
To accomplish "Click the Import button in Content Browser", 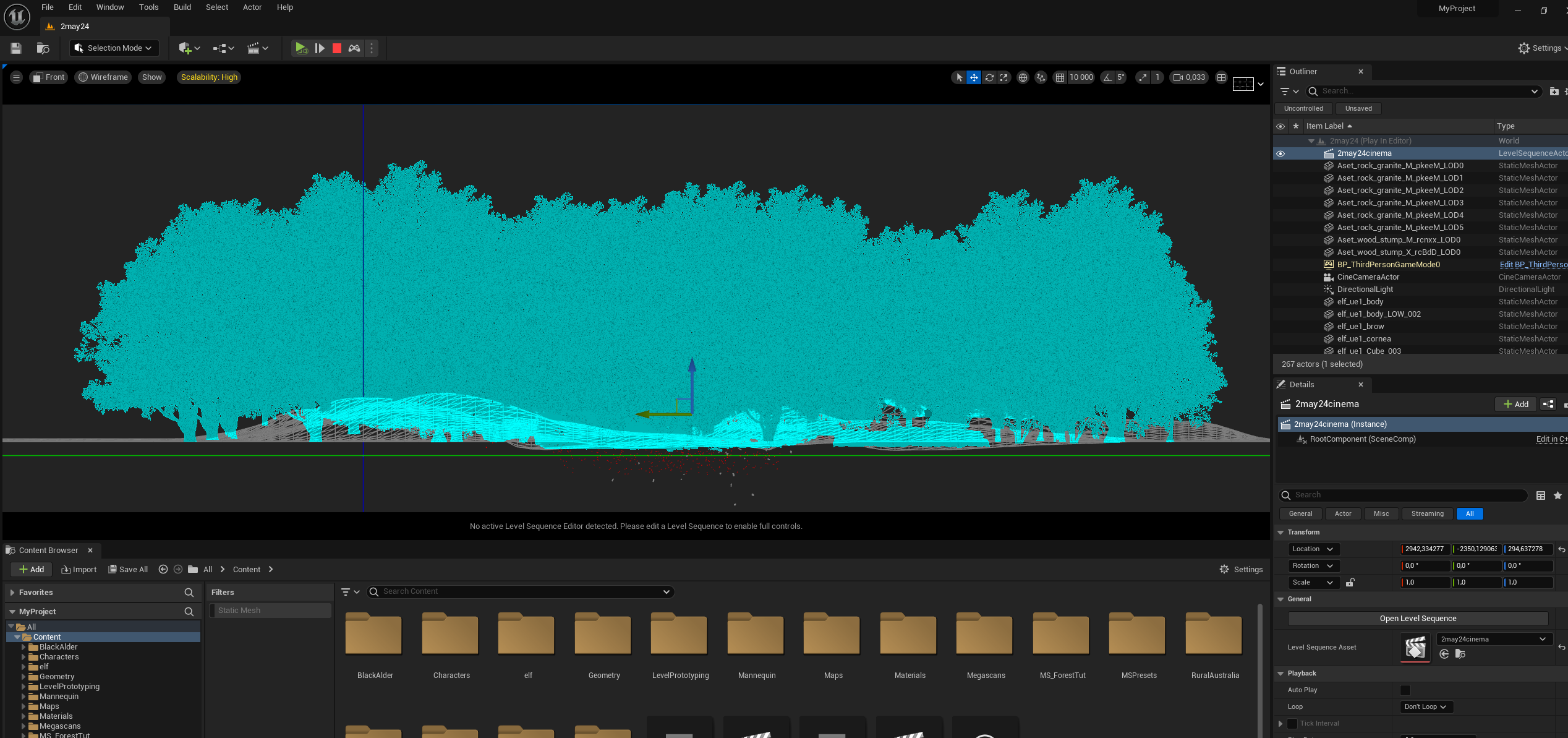I will point(79,569).
